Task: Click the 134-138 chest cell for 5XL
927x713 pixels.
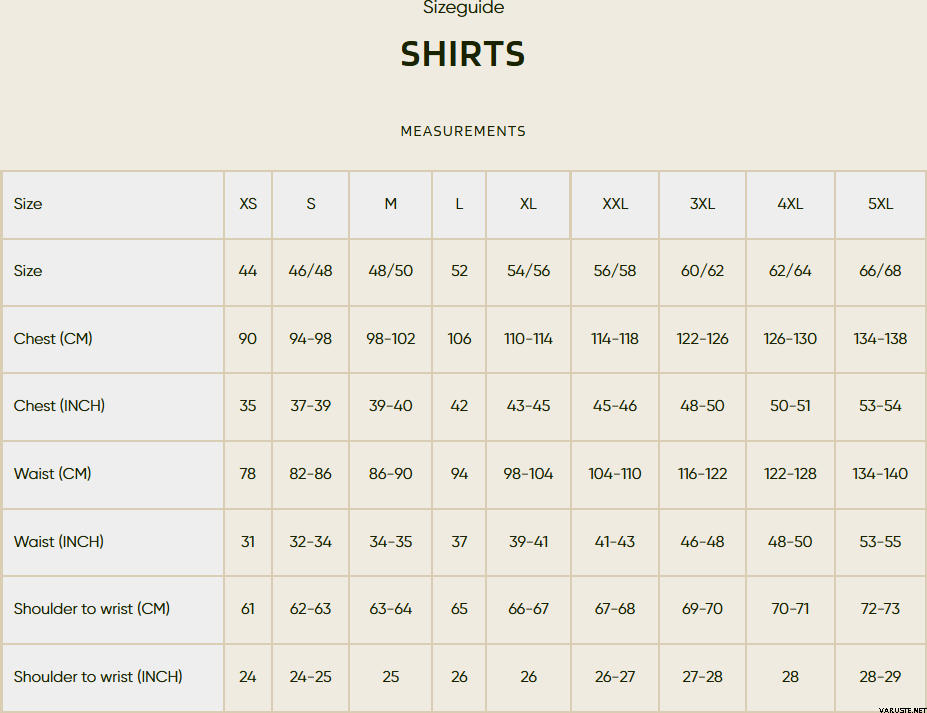Action: [x=880, y=339]
